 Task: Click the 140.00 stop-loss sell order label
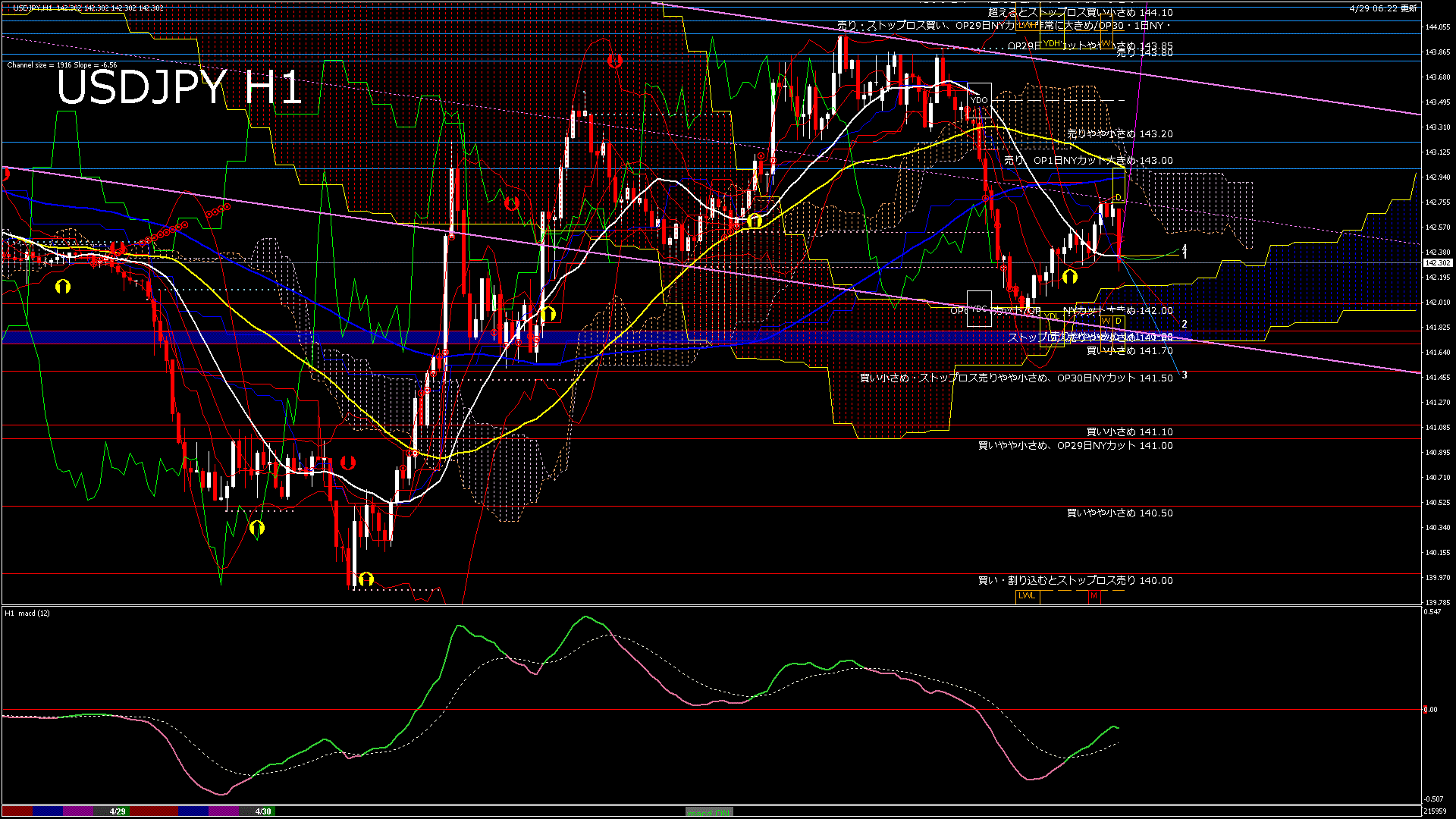point(1075,581)
